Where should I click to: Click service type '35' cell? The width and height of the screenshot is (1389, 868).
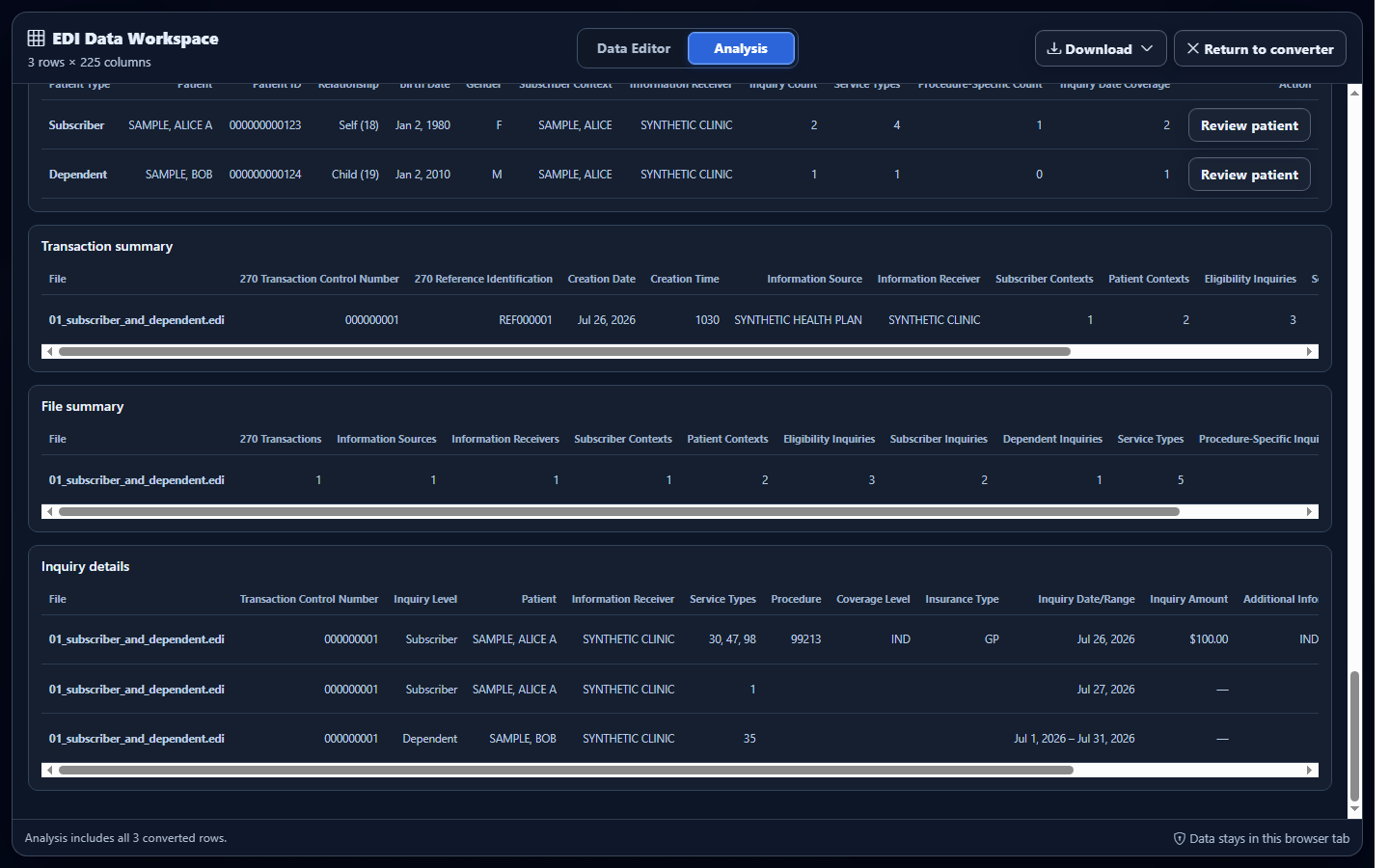point(749,739)
